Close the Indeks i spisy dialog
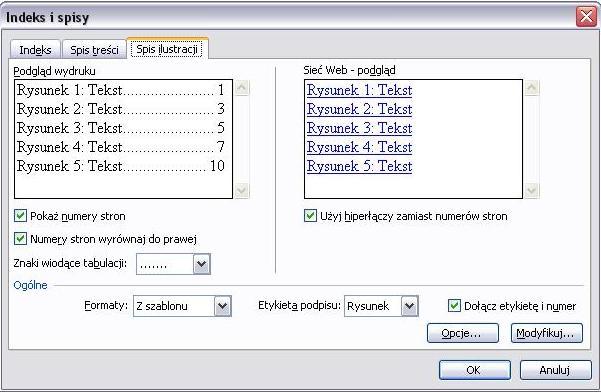This screenshot has width=601, height=392. pyautogui.click(x=586, y=17)
